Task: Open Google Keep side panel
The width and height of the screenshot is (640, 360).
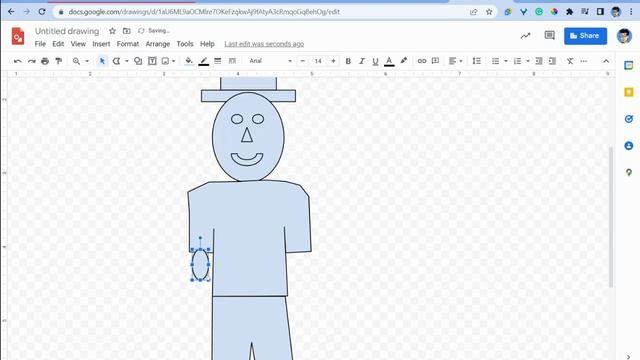Action: [x=629, y=92]
